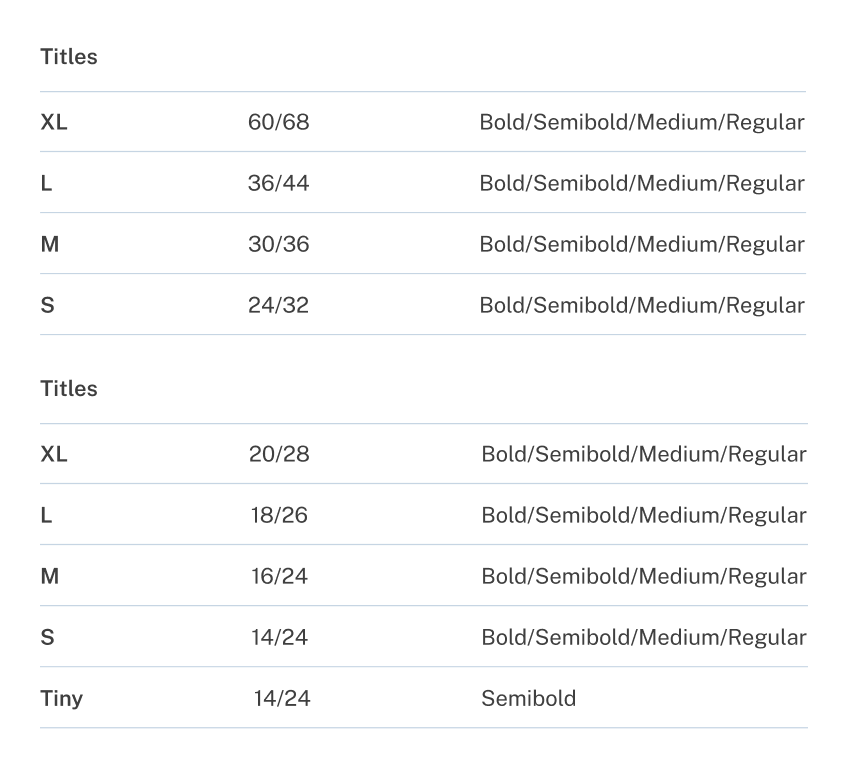Image resolution: width=848 pixels, height=768 pixels.
Task: Click the 18/26 size value
Action: coord(279,516)
